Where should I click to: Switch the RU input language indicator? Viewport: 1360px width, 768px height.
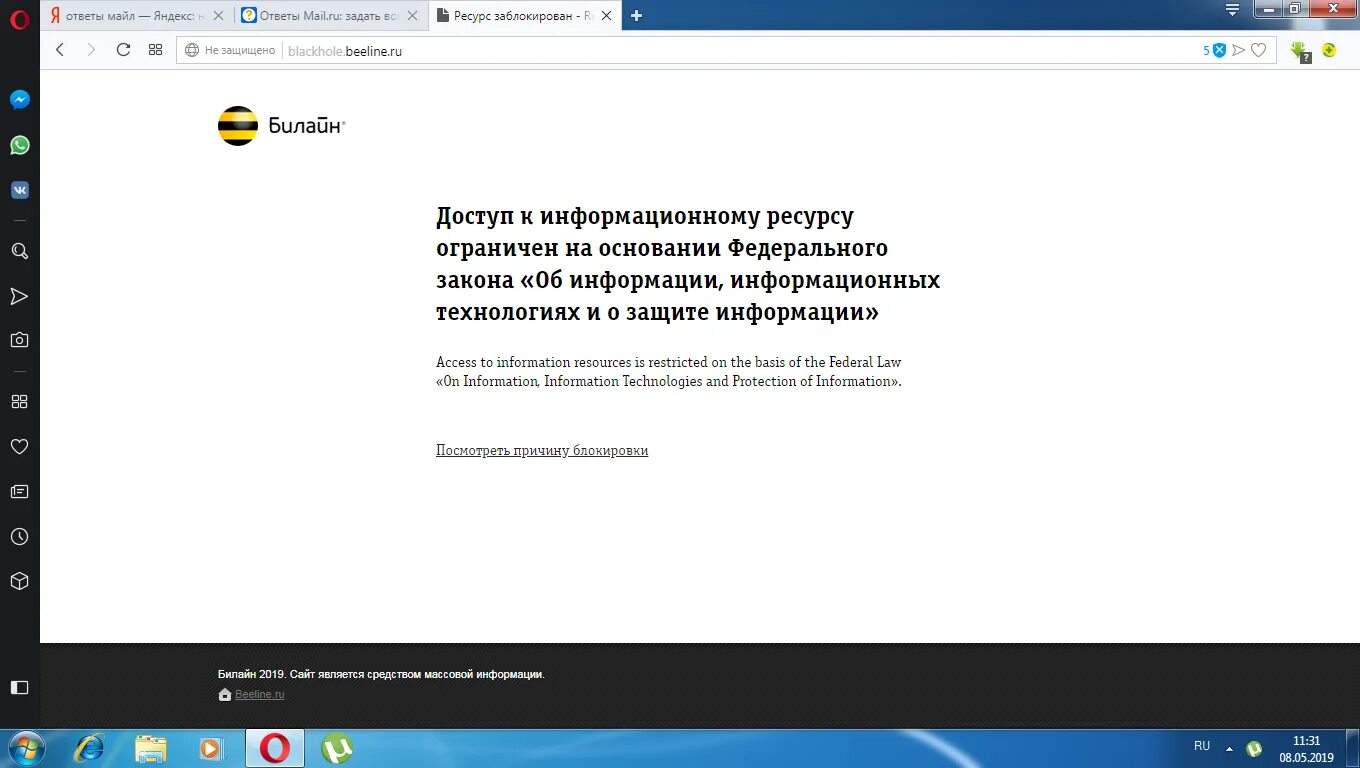tap(1202, 746)
